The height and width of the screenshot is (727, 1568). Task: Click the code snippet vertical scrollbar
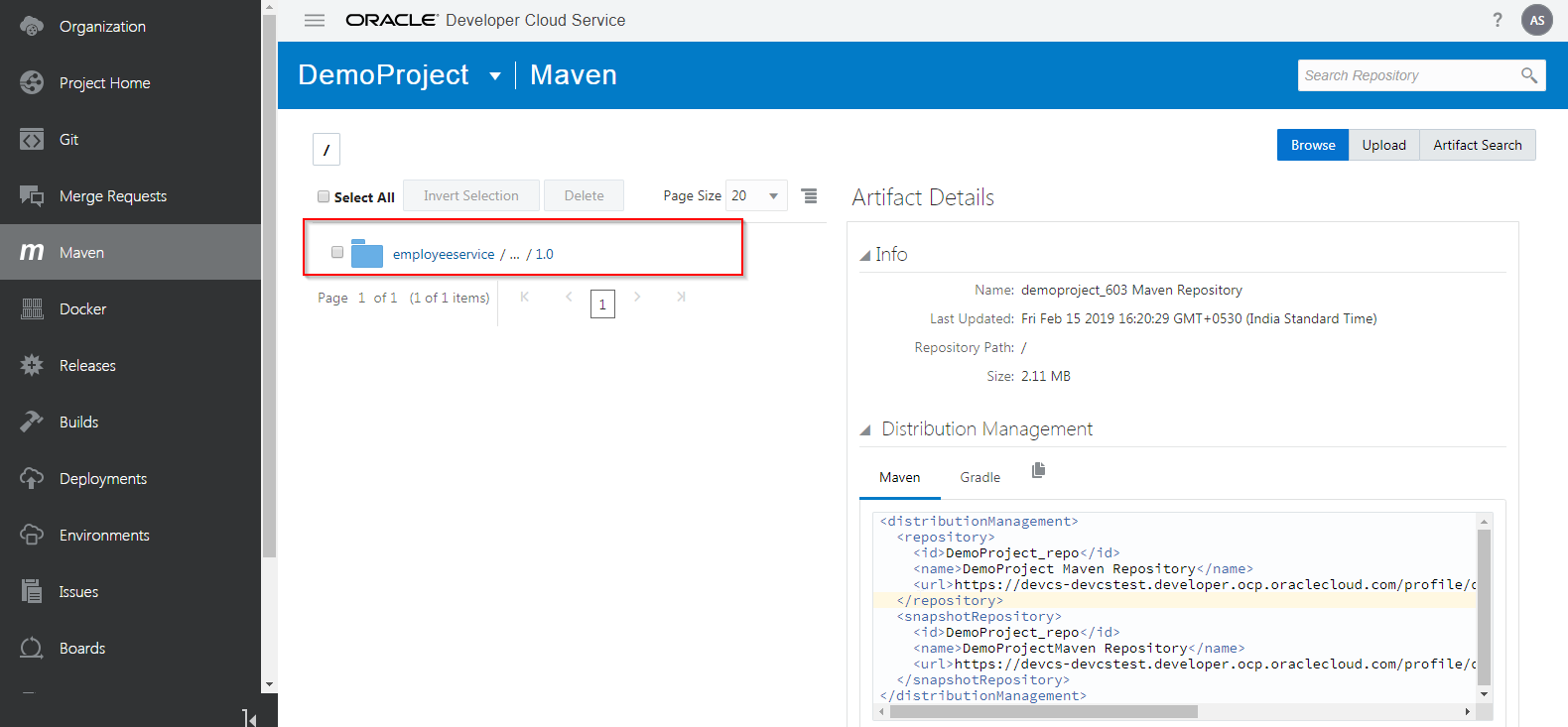[1485, 607]
